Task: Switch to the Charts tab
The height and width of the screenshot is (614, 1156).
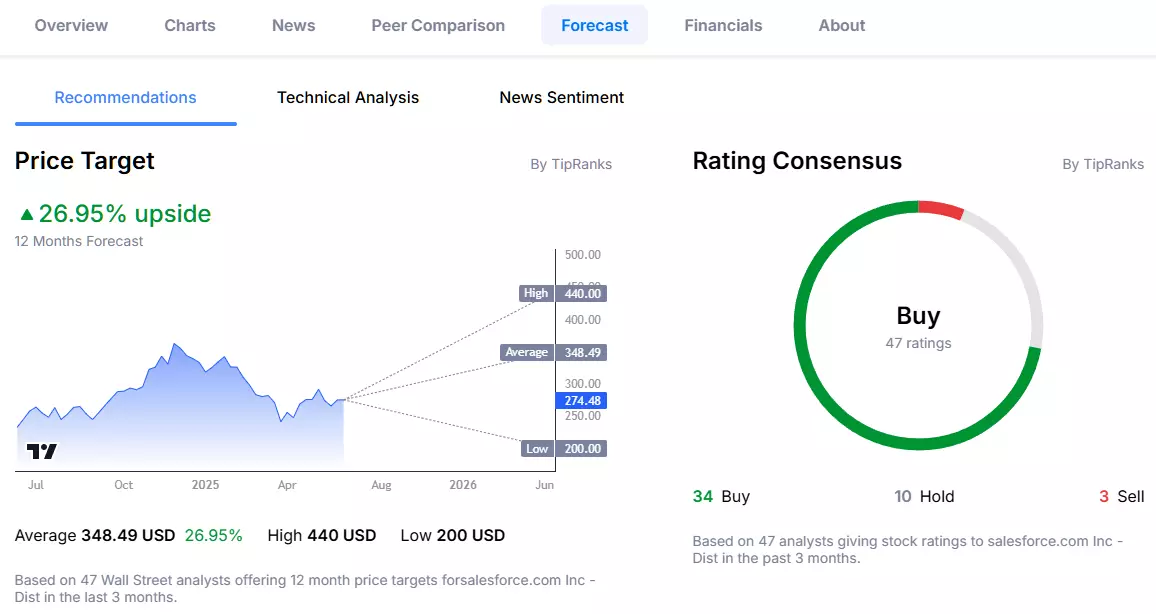Action: coord(189,25)
